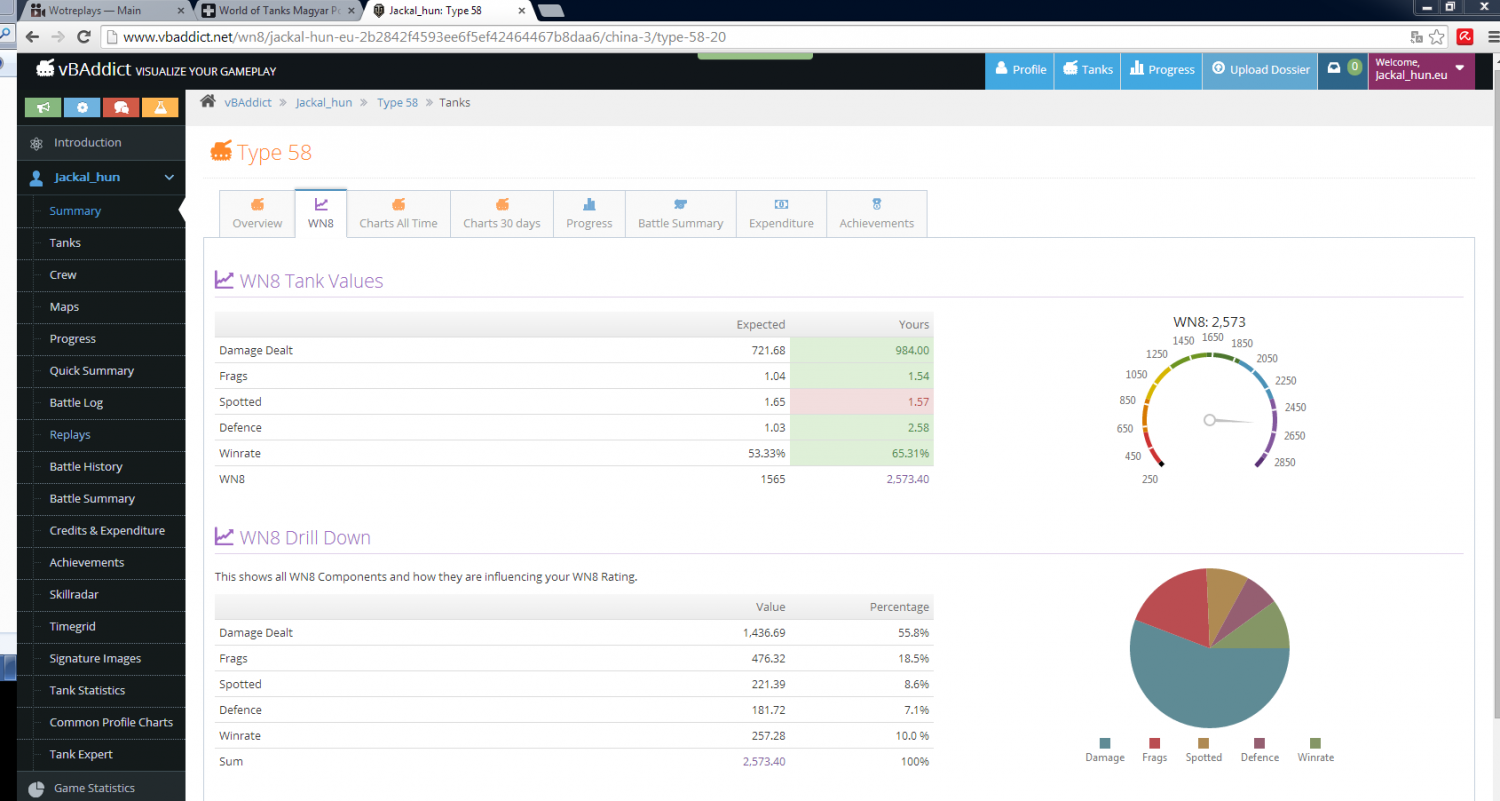Click the Tanks button in top bar
Screen dimensions: 1500x801
(x=1088, y=70)
